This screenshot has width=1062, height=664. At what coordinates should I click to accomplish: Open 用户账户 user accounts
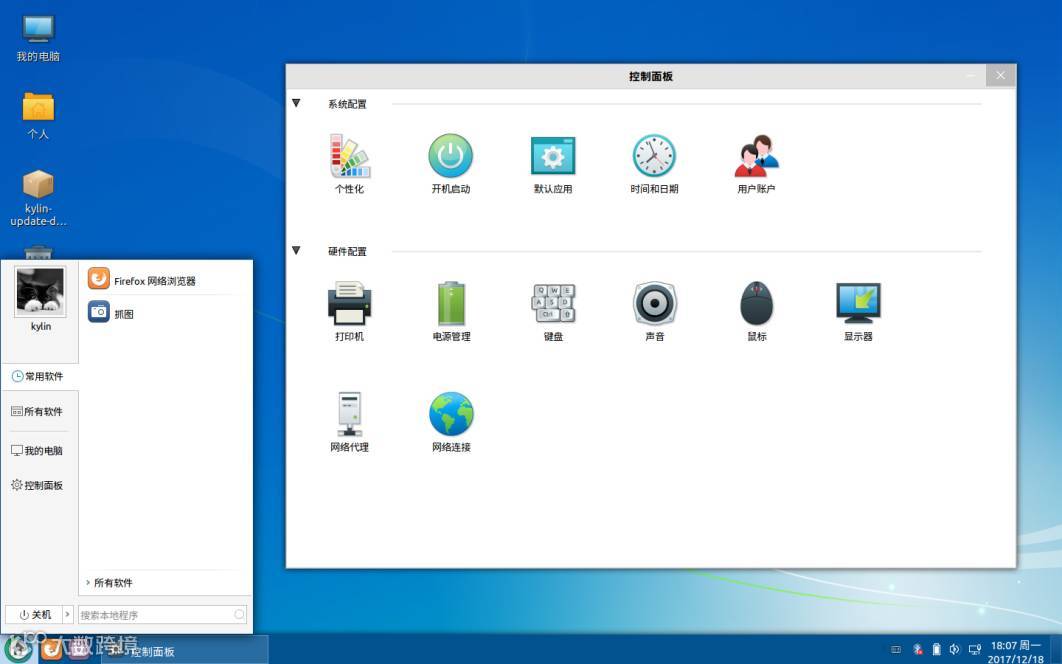(x=756, y=164)
